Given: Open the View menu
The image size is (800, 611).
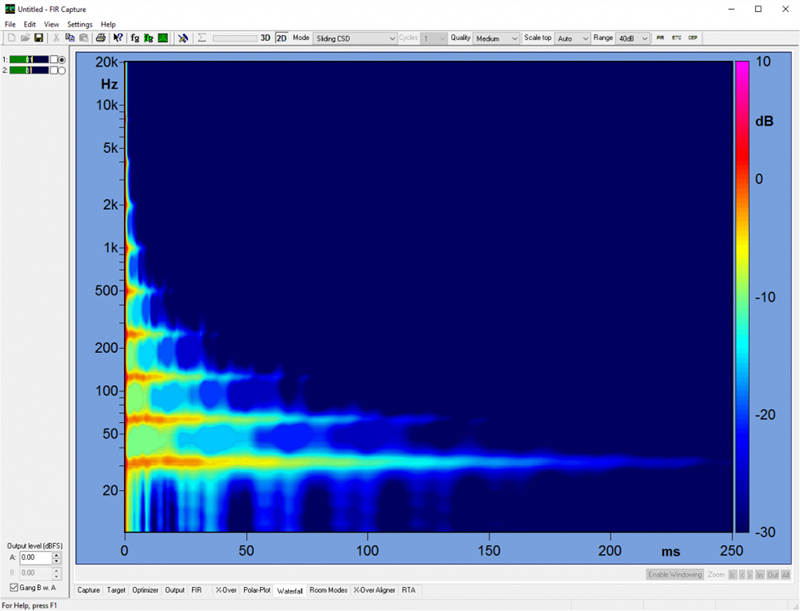Looking at the screenshot, I should (51, 24).
